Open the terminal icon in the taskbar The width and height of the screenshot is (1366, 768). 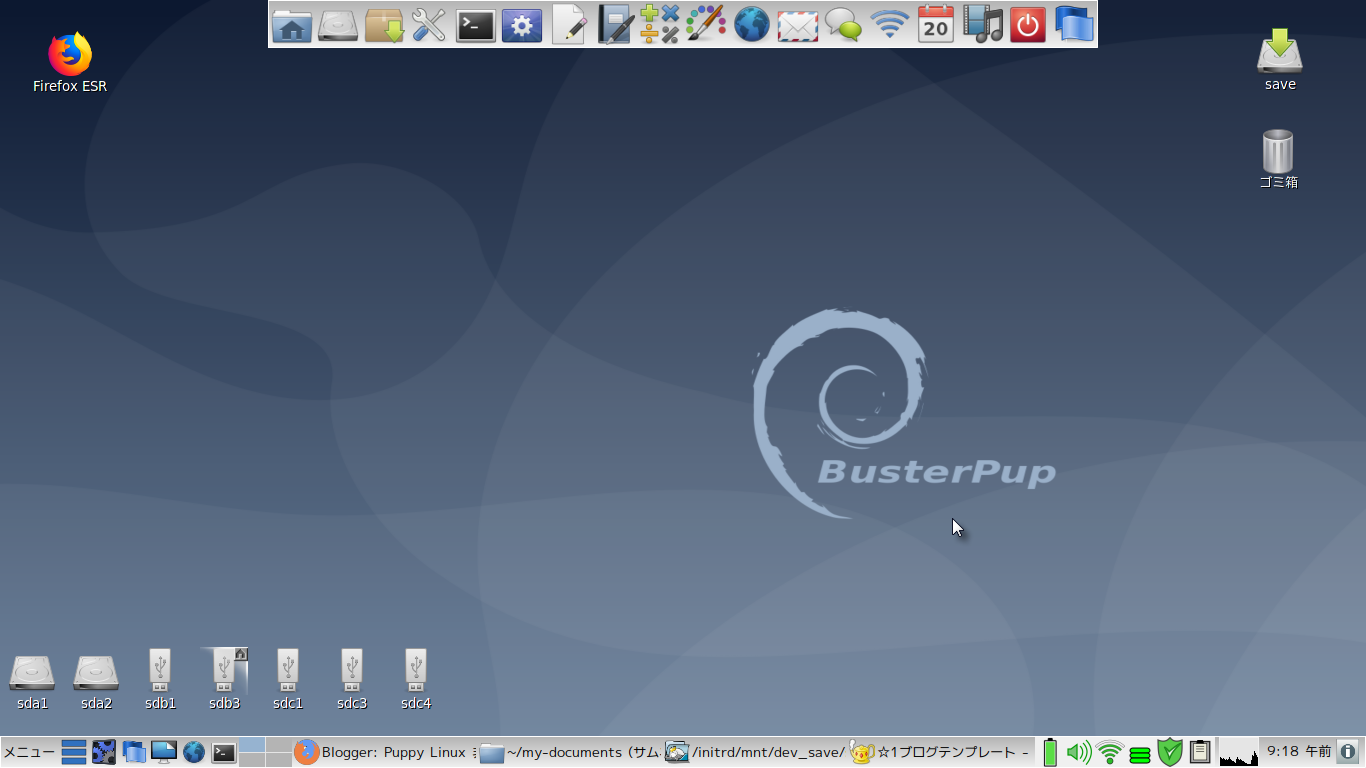[224, 752]
